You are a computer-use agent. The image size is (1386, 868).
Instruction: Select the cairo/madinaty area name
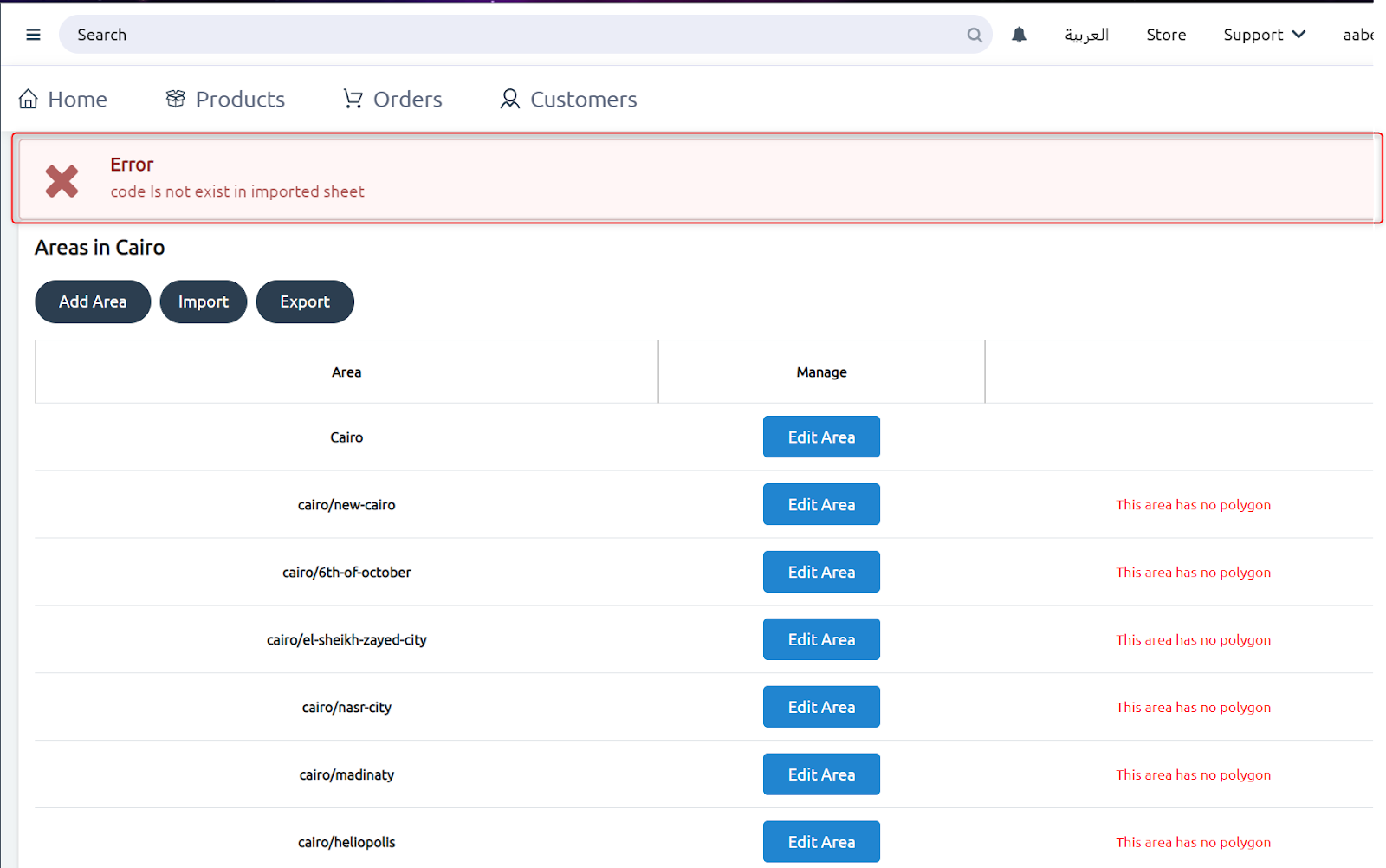(346, 775)
